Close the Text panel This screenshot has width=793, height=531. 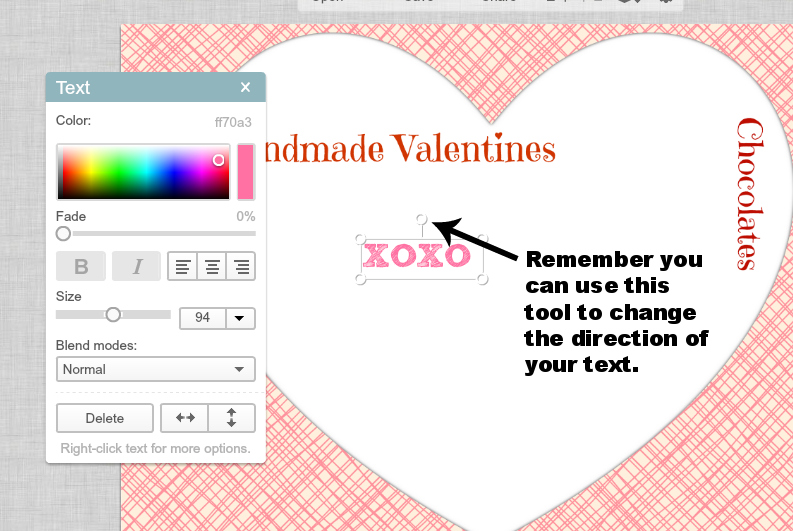click(246, 88)
